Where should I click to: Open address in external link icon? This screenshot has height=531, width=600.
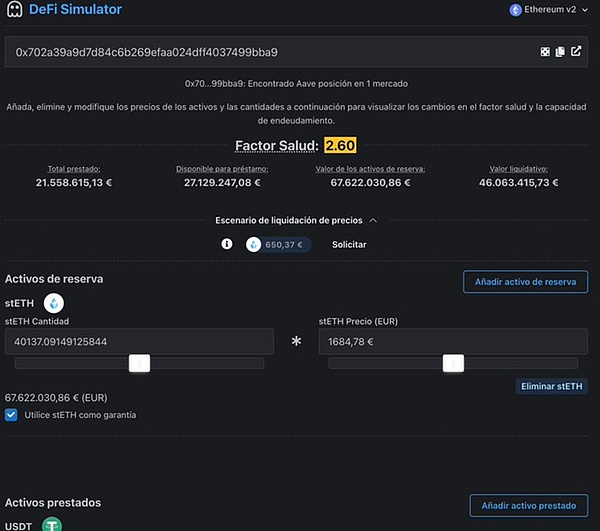coord(576,52)
